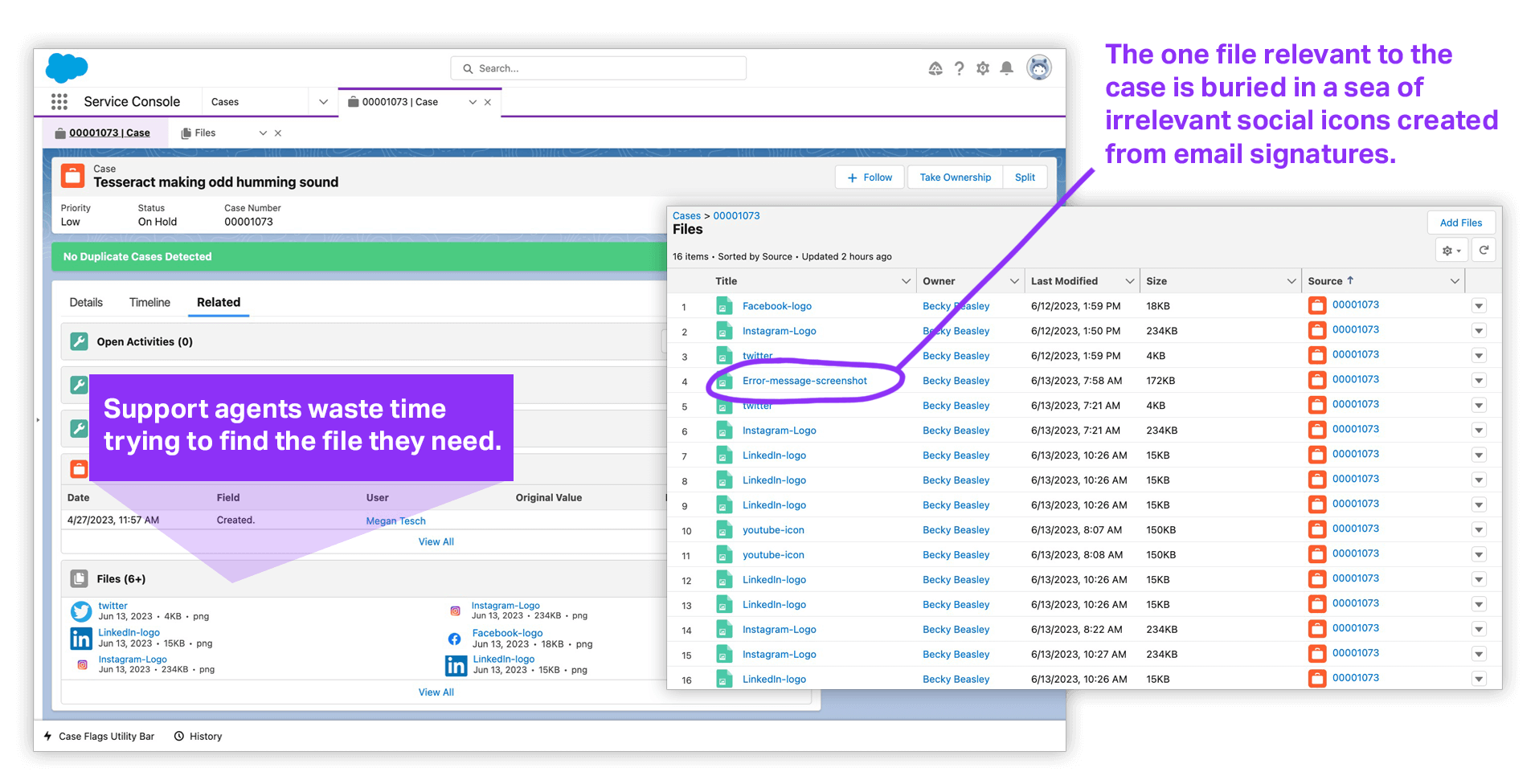Open the Open Activities (0) related list
Image resolution: width=1535 pixels, height=784 pixels.
click(x=145, y=341)
